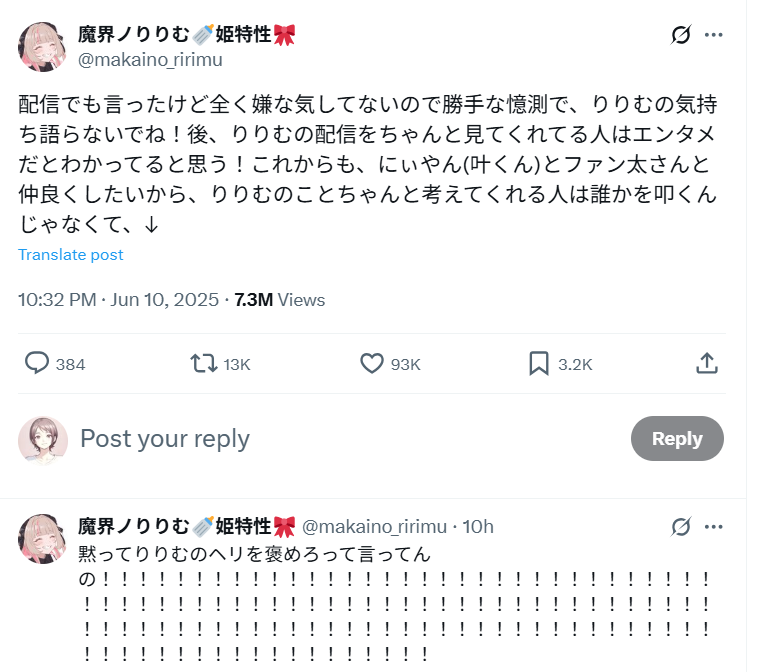The height and width of the screenshot is (672, 782).
Task: Click the Grok icon on the main post
Action: (x=681, y=35)
